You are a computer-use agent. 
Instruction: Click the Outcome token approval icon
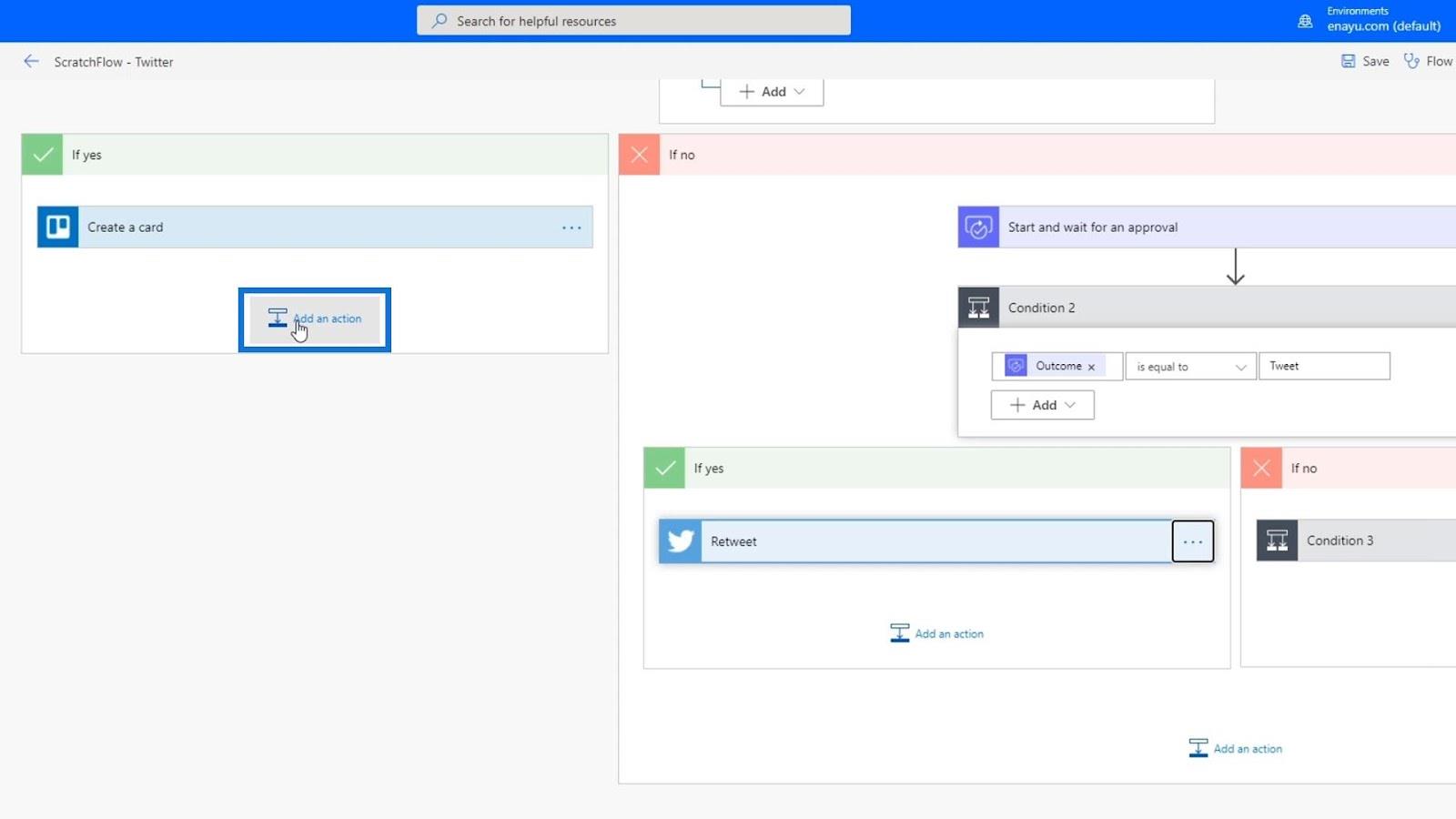(x=1016, y=366)
